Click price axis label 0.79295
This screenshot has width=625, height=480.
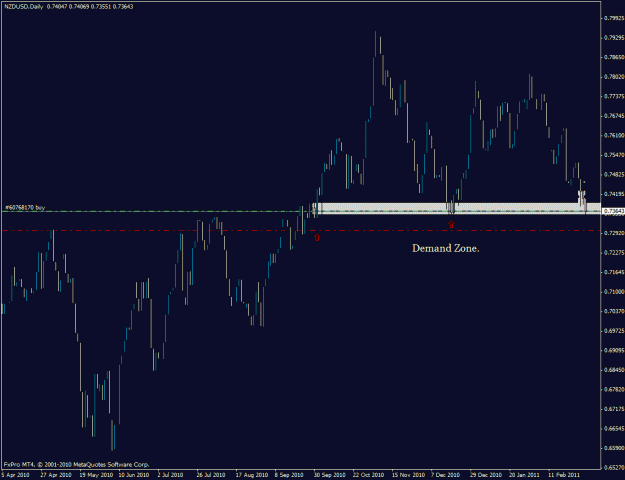point(614,38)
